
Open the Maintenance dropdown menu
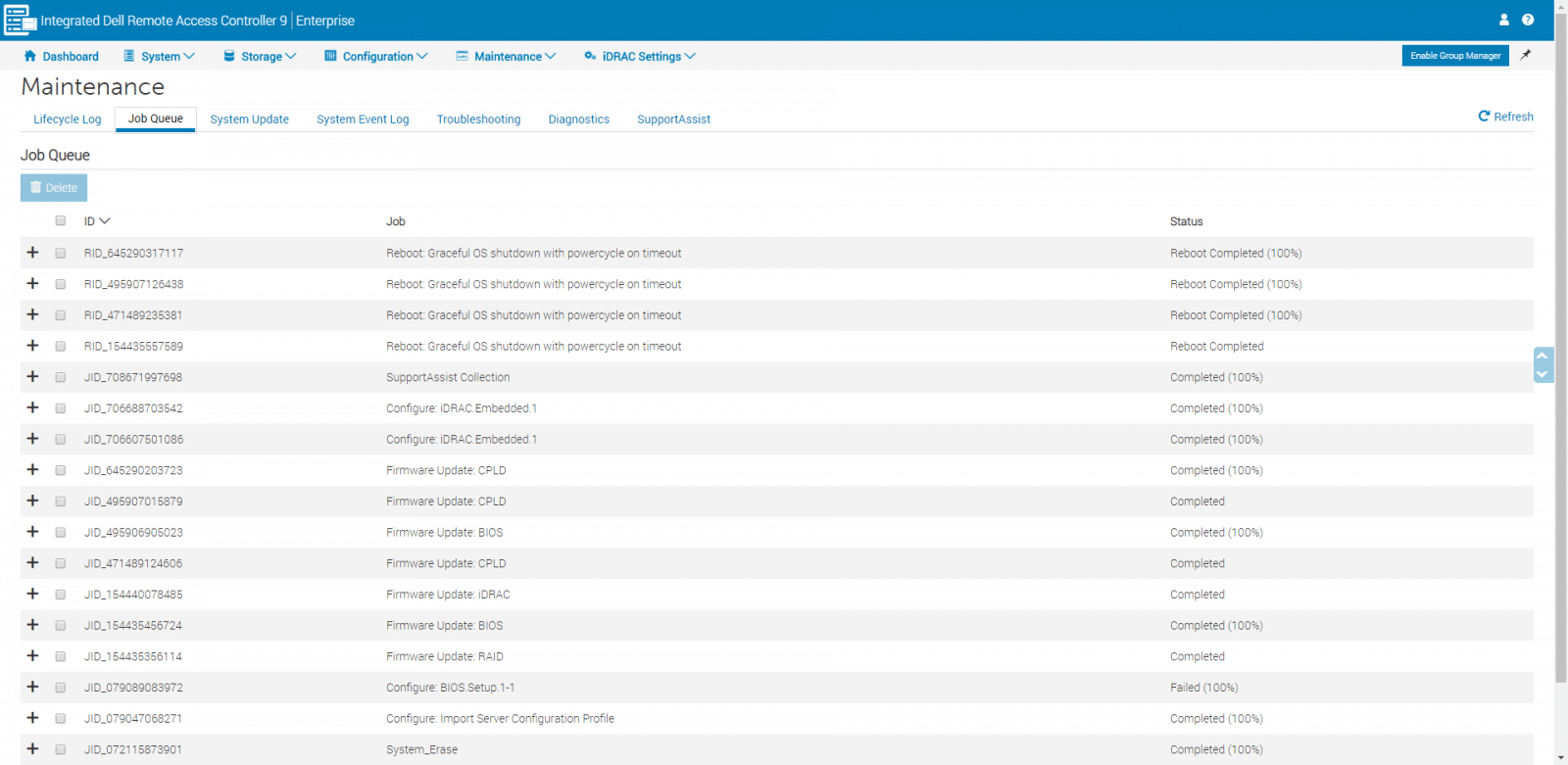(x=506, y=56)
